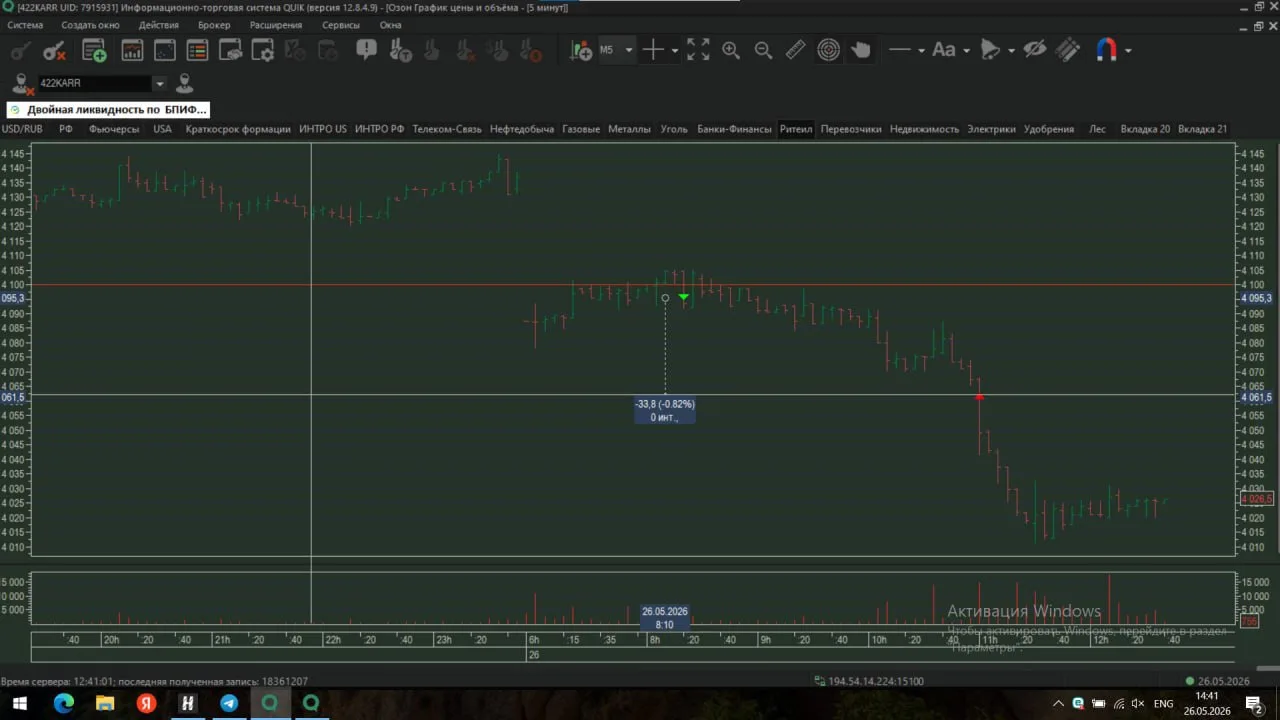Open the Окна menu

tap(390, 25)
